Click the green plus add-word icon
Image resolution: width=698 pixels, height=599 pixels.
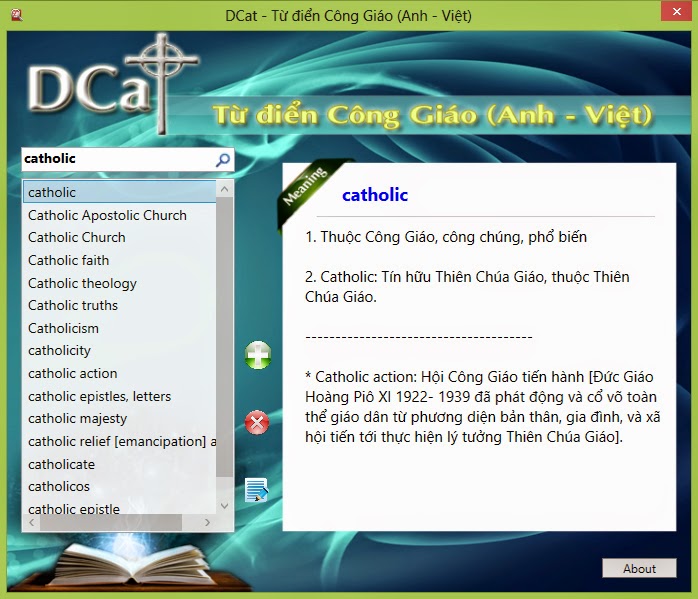pos(258,355)
